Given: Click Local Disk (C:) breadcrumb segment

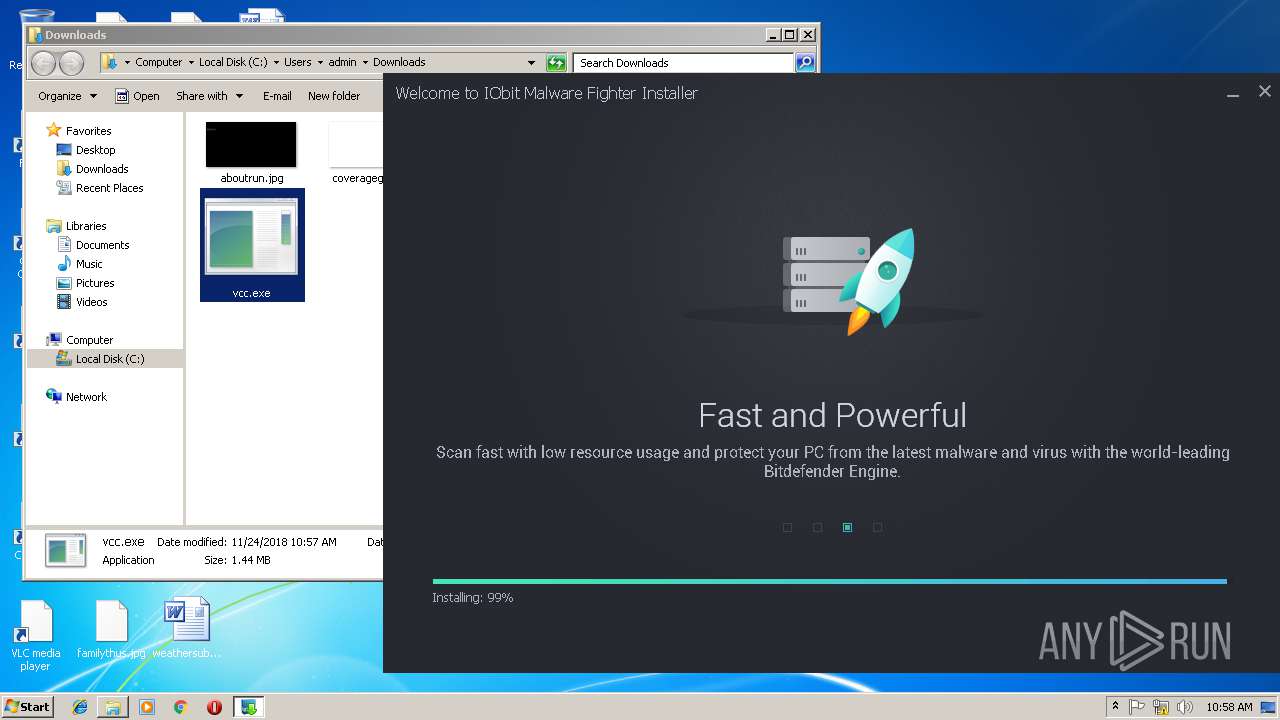Looking at the screenshot, I should point(233,62).
